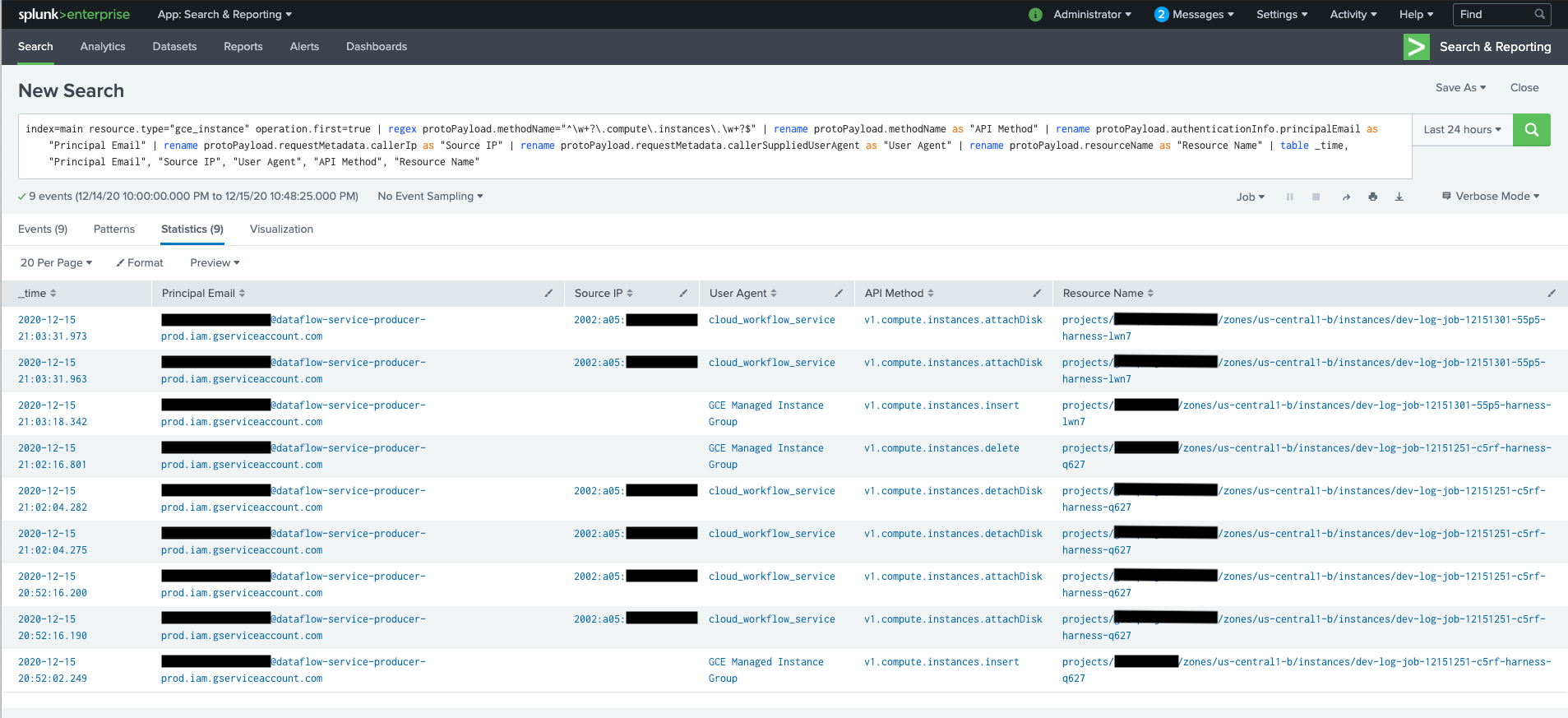The height and width of the screenshot is (718, 1568).
Task: Click the green search magnifier button
Action: (1531, 130)
